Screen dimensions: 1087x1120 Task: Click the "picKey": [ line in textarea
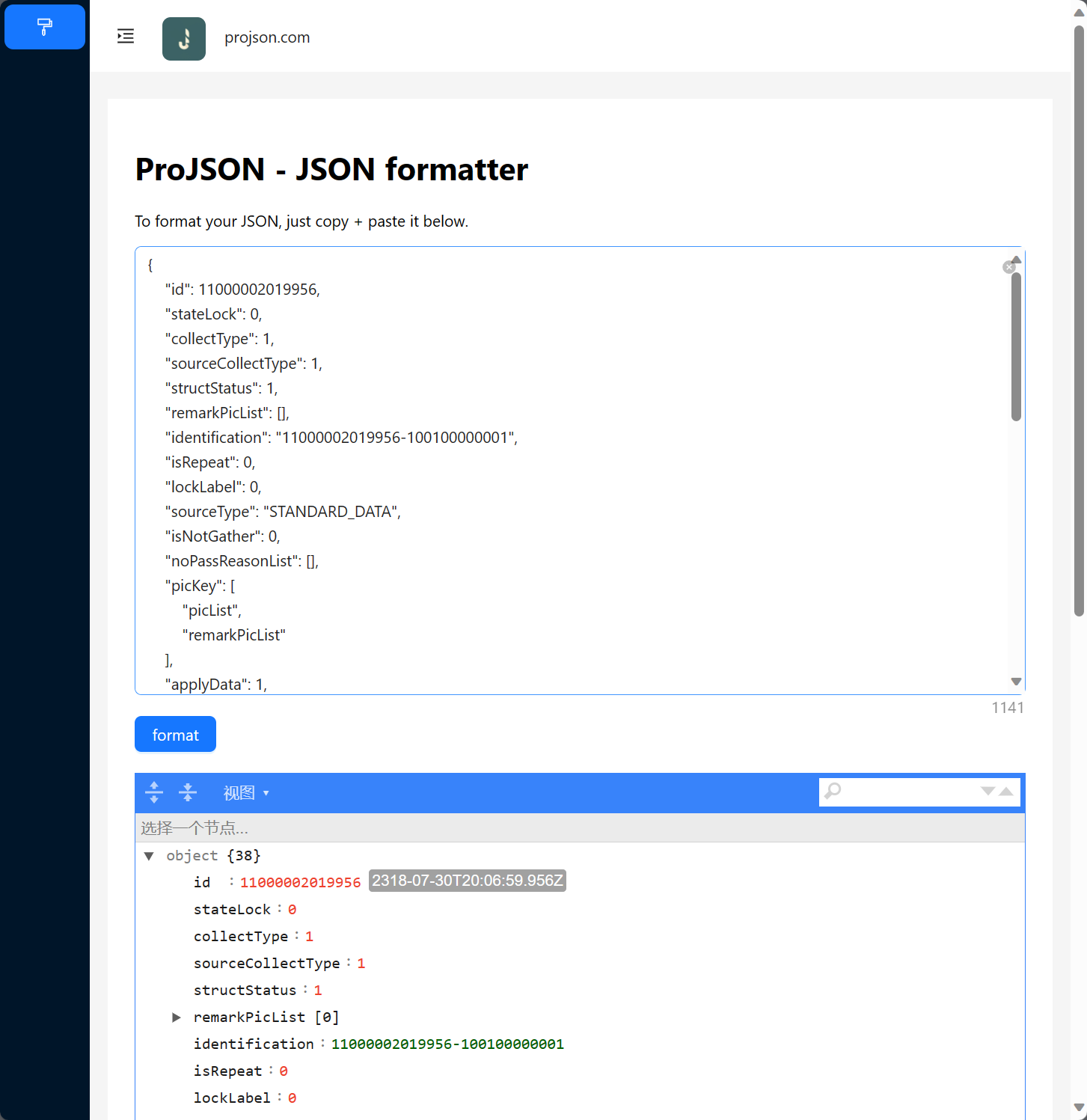coord(200,586)
